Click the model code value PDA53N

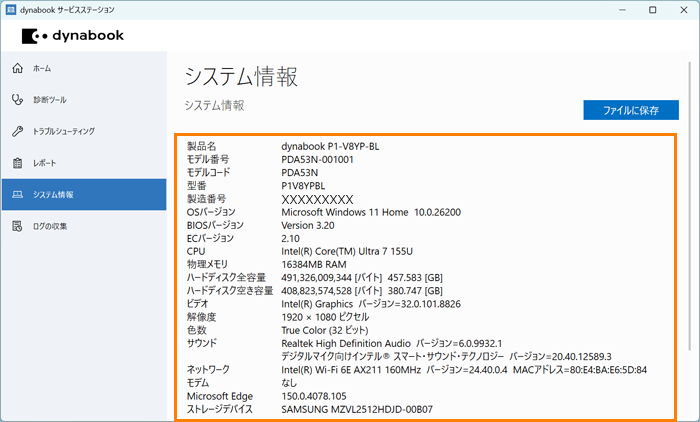[300, 173]
